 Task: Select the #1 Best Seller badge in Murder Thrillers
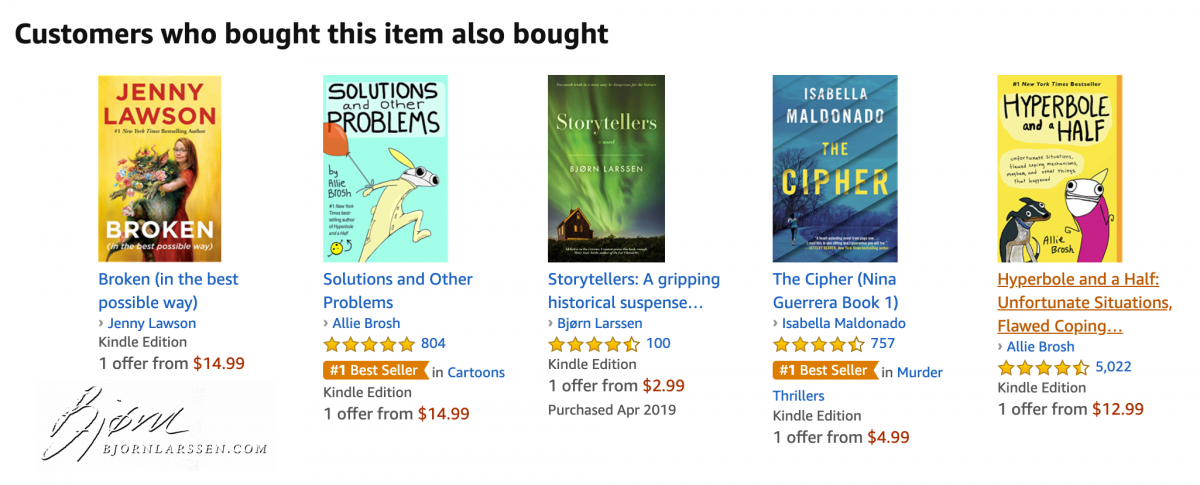point(824,371)
